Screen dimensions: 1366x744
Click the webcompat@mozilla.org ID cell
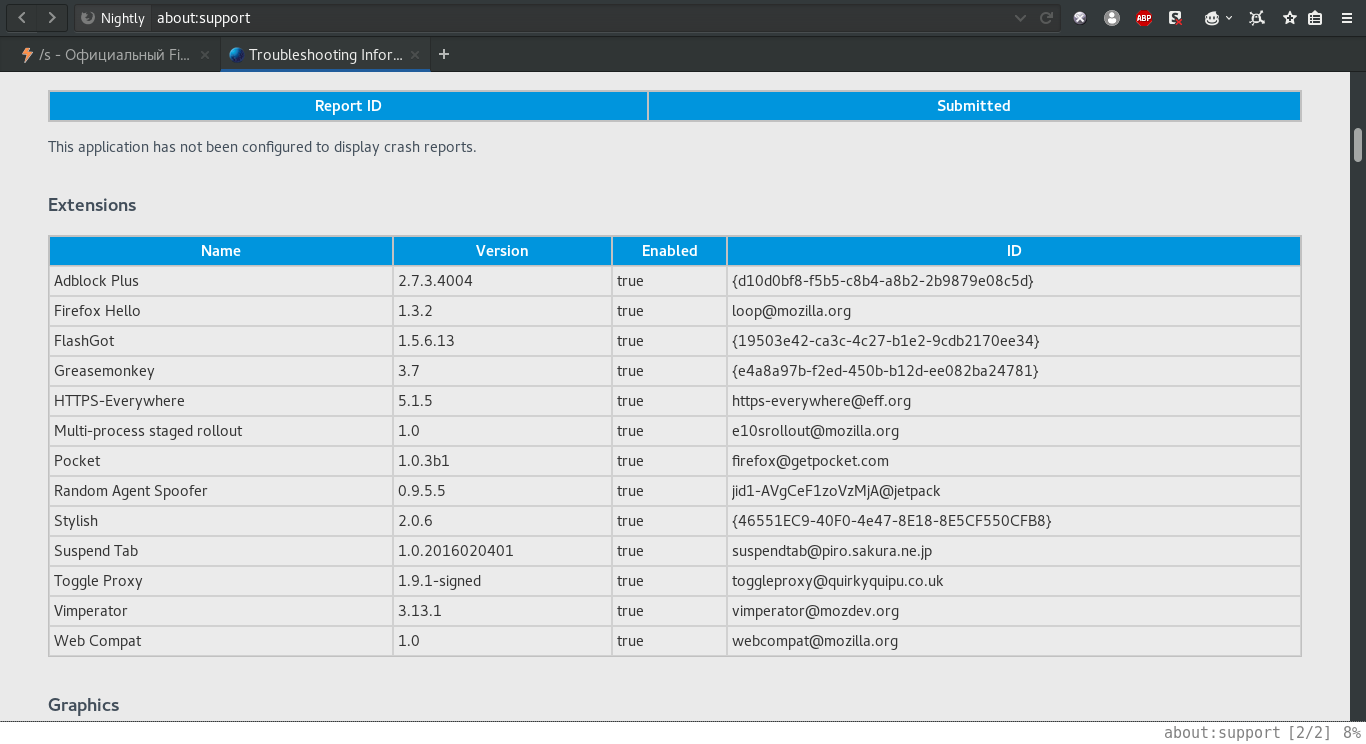click(1014, 641)
